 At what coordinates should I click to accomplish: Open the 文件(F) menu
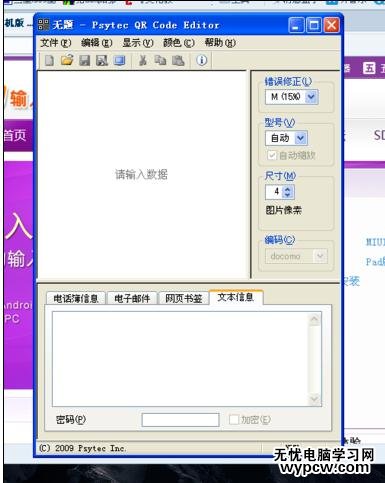coord(56,43)
